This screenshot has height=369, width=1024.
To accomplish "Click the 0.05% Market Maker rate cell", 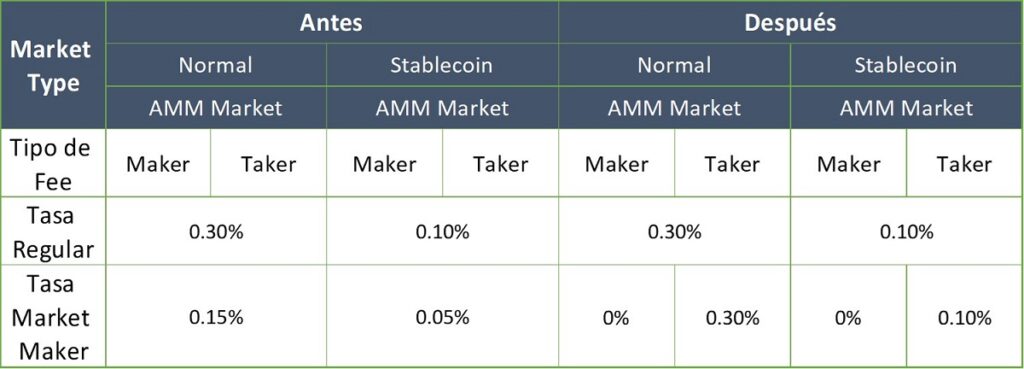I will click(442, 316).
